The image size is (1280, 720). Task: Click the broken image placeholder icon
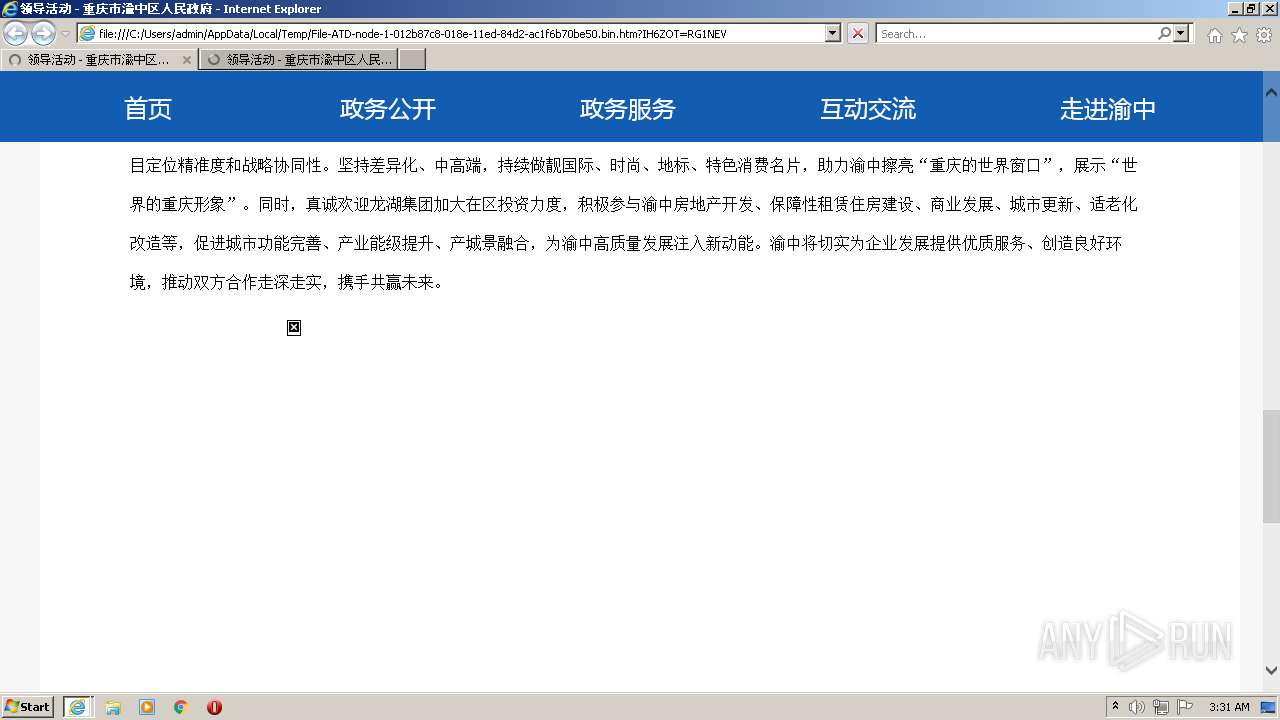294,328
